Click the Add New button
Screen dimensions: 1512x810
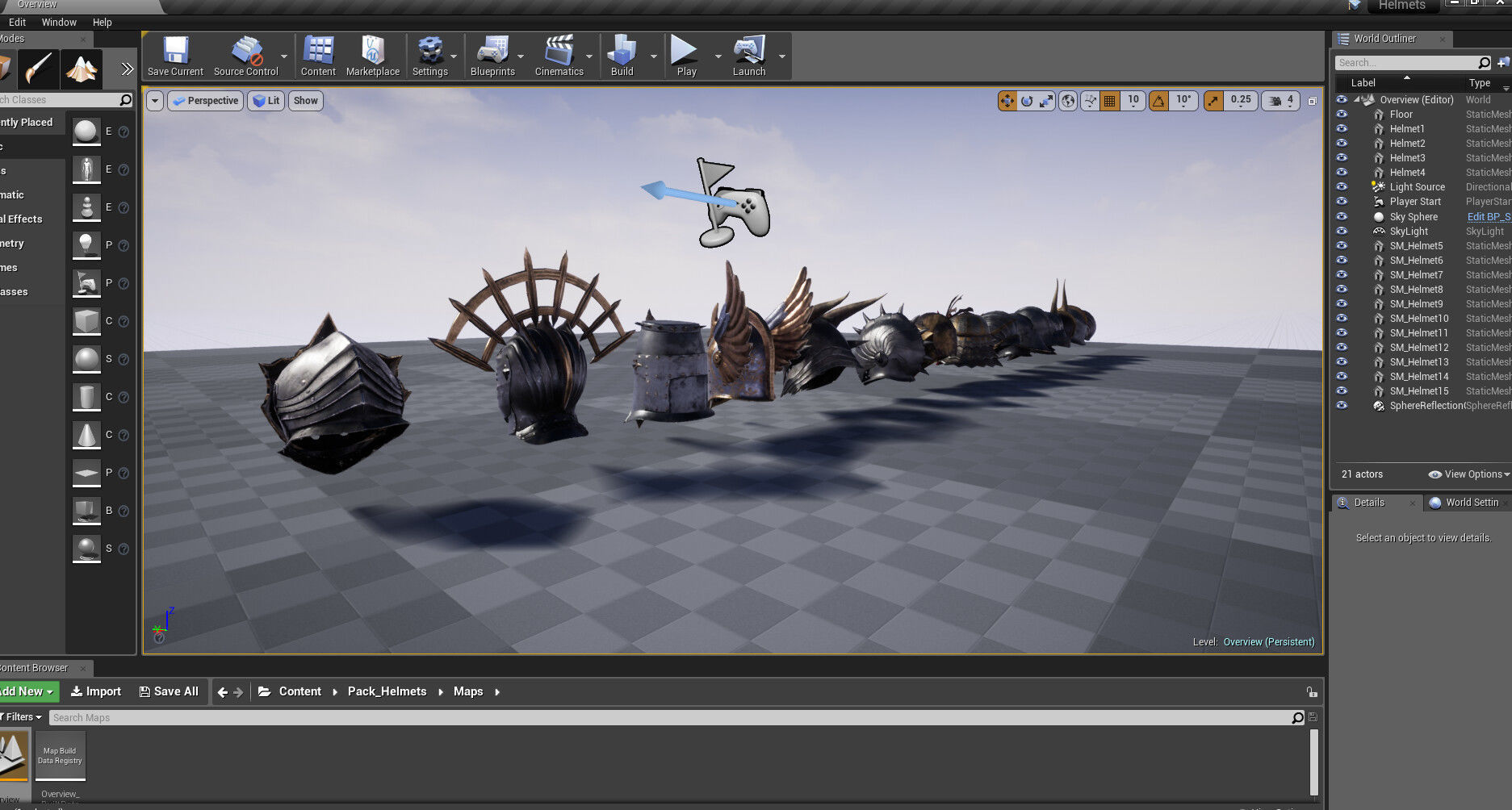pyautogui.click(x=27, y=691)
